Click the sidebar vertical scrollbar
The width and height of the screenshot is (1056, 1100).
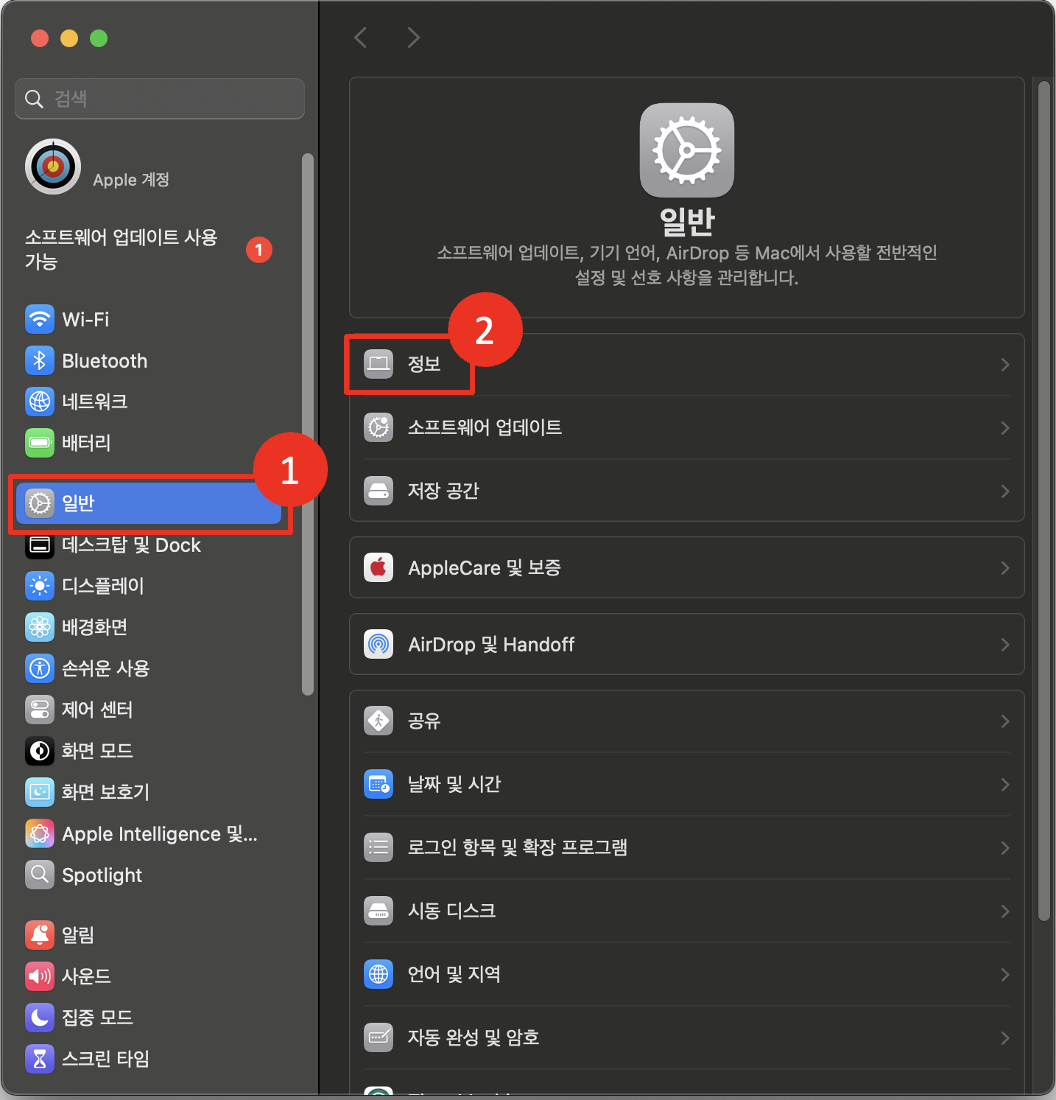pyautogui.click(x=307, y=424)
